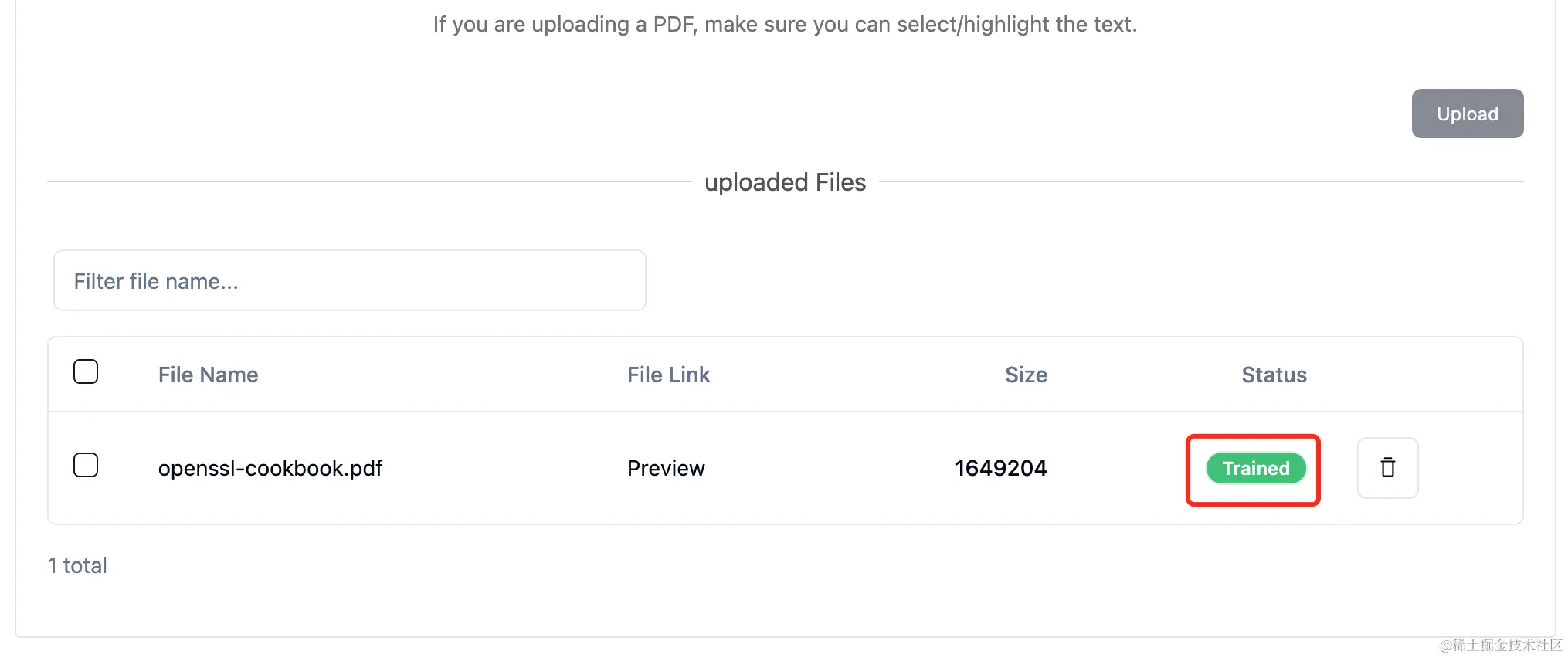Click the PDF select/highlight hint text

[x=785, y=25]
